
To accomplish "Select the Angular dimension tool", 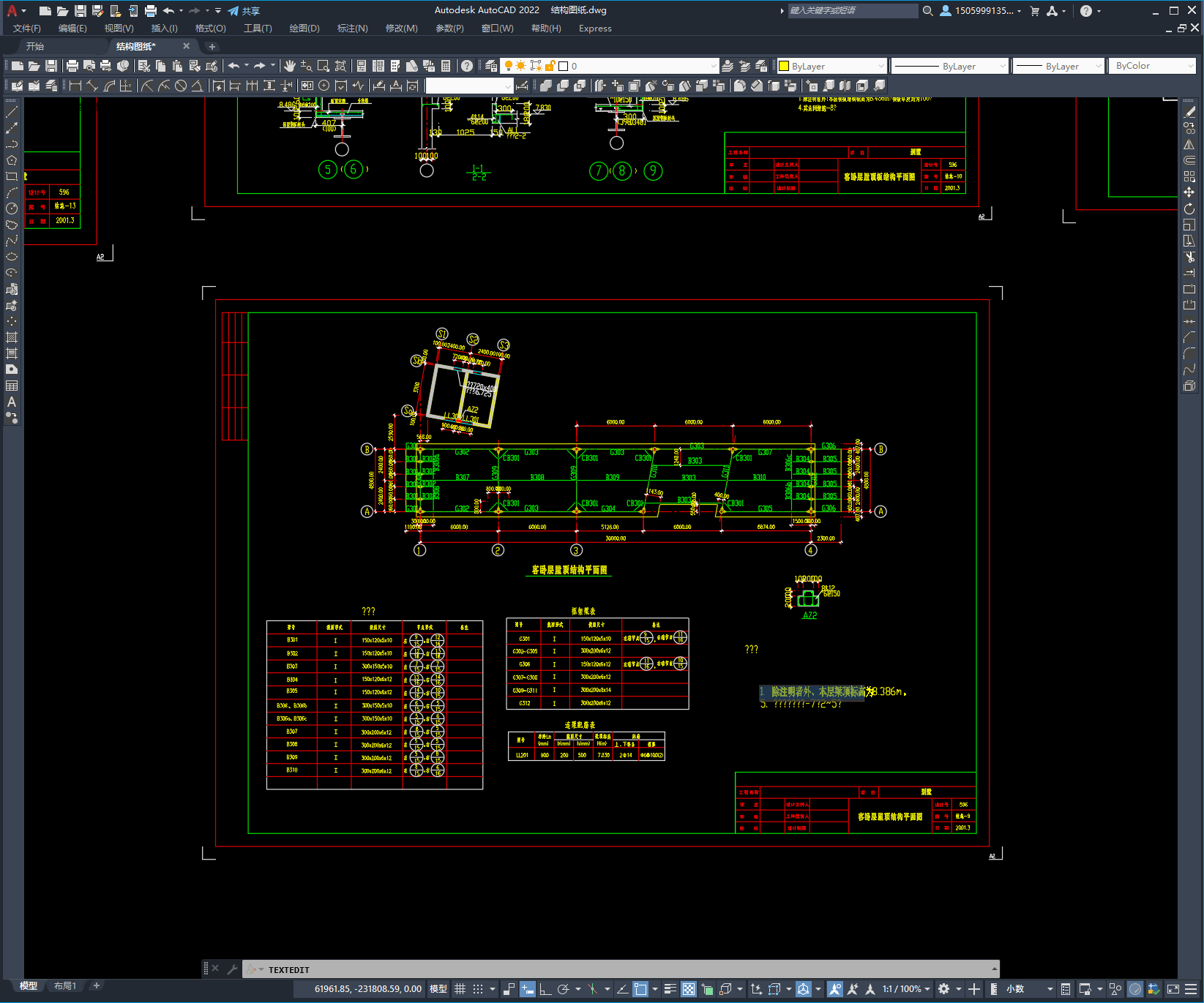I will point(197,86).
